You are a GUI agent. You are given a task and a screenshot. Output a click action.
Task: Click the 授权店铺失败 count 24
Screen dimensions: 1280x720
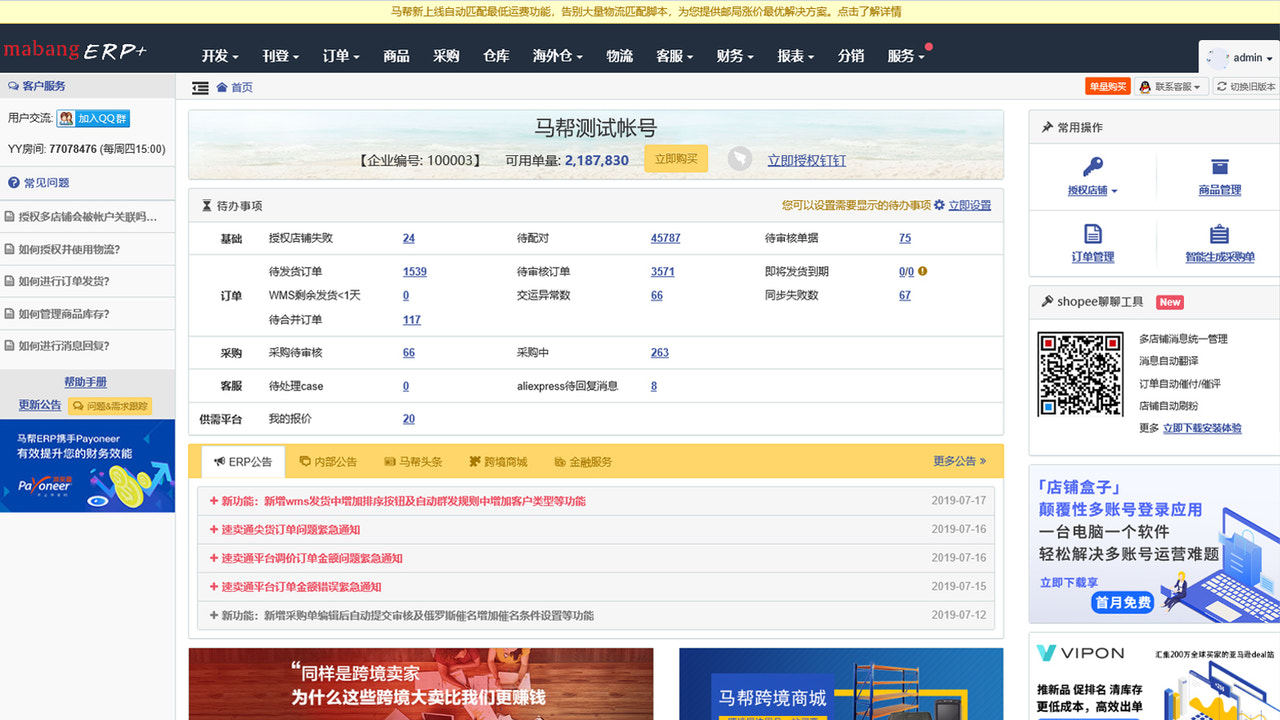click(x=409, y=238)
